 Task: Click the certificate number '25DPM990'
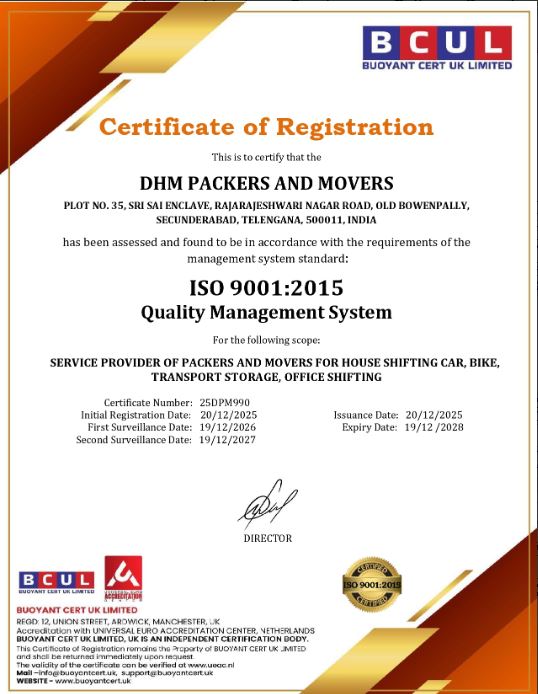click(224, 402)
